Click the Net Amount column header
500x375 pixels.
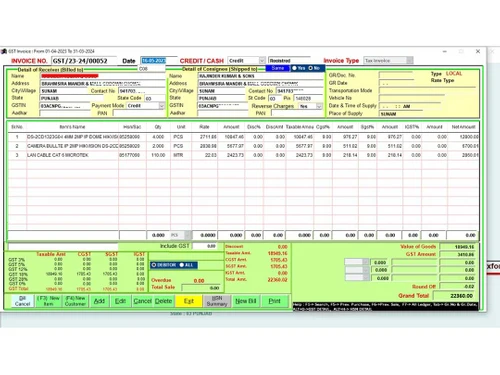[463, 127]
